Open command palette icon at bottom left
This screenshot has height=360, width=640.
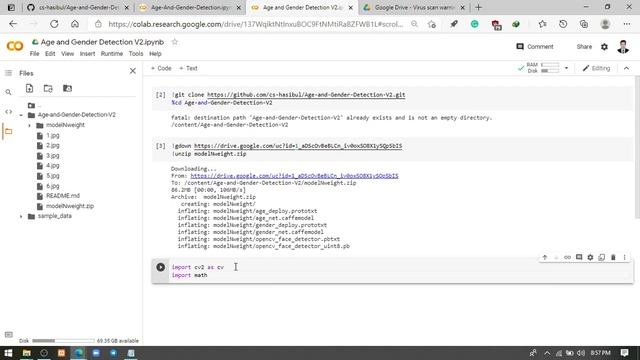(8, 335)
